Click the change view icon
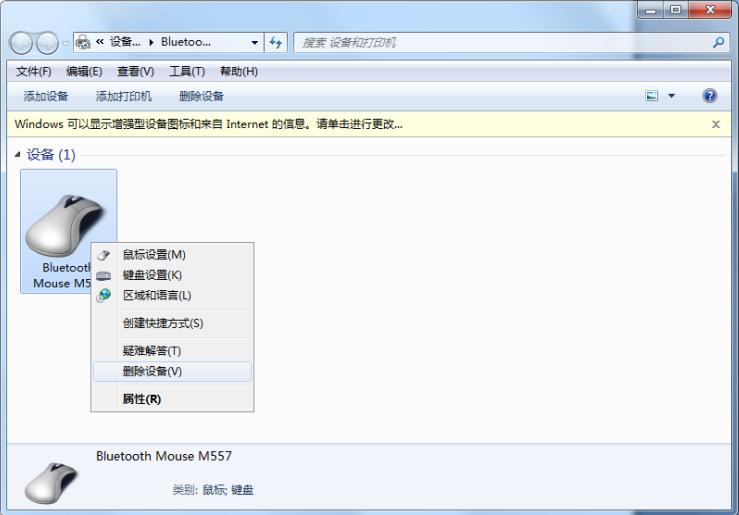 click(x=651, y=96)
